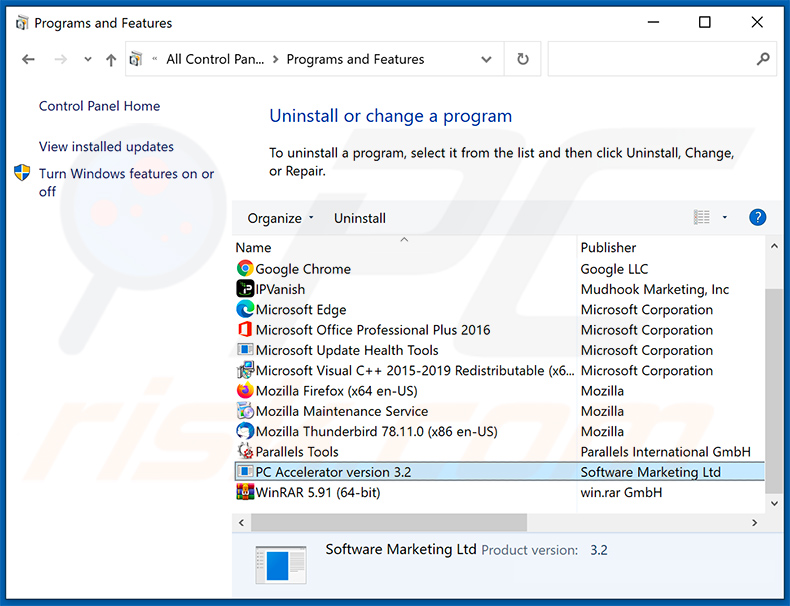Open the Organize dropdown menu
This screenshot has width=790, height=606.
281,218
